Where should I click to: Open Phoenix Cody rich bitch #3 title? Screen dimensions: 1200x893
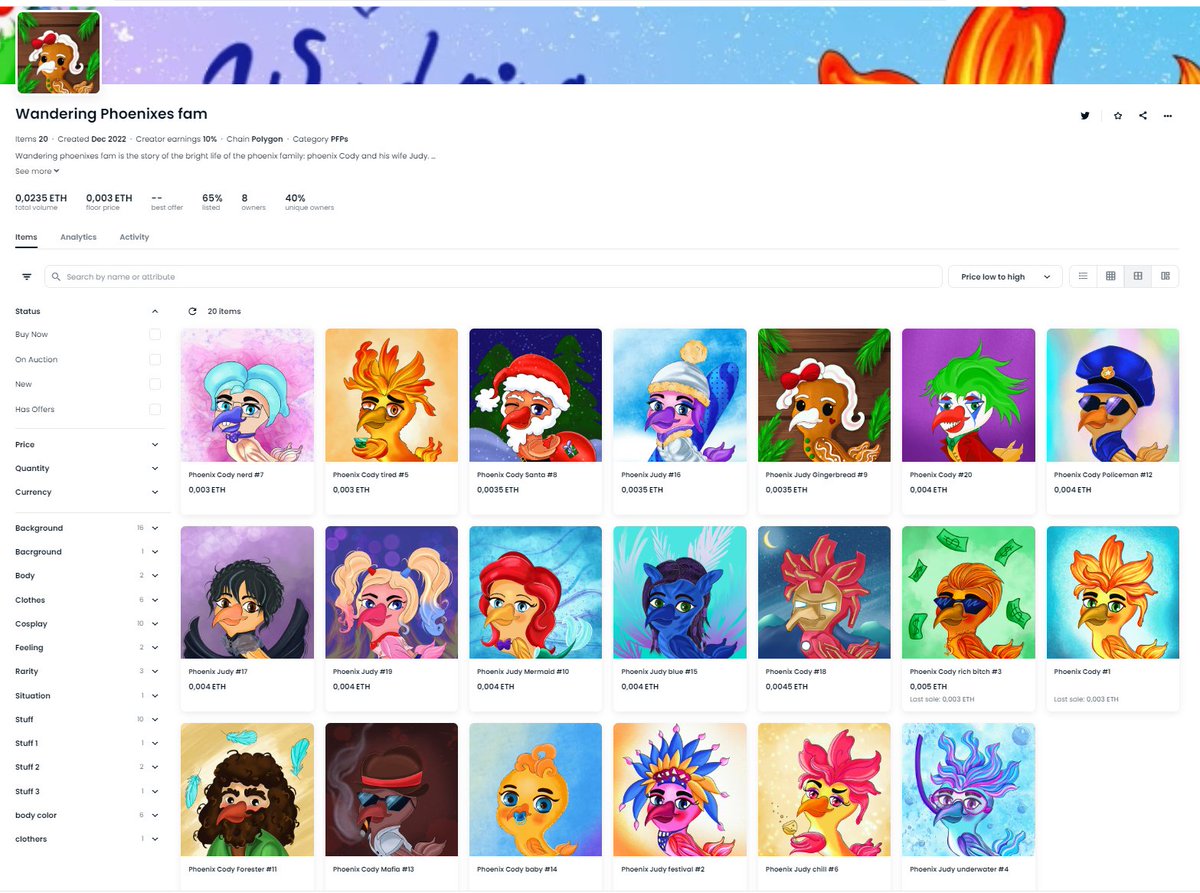[x=956, y=672]
